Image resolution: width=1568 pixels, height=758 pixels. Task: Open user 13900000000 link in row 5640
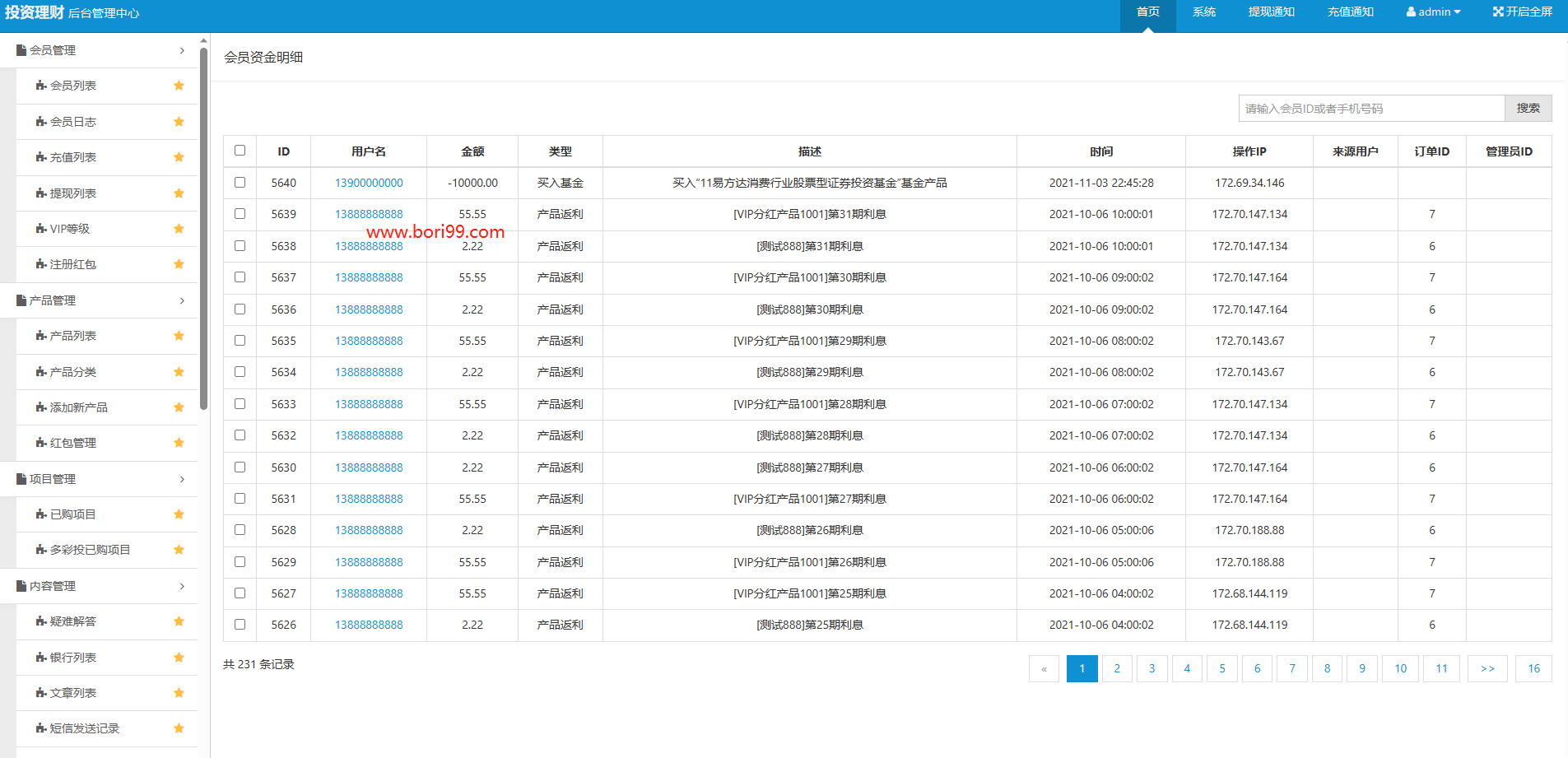coord(369,183)
